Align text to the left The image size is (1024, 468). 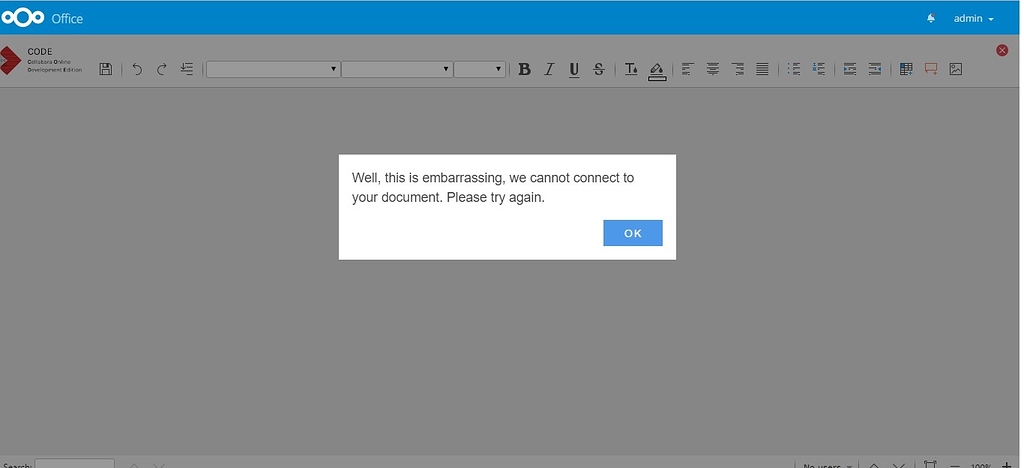pyautogui.click(x=687, y=69)
